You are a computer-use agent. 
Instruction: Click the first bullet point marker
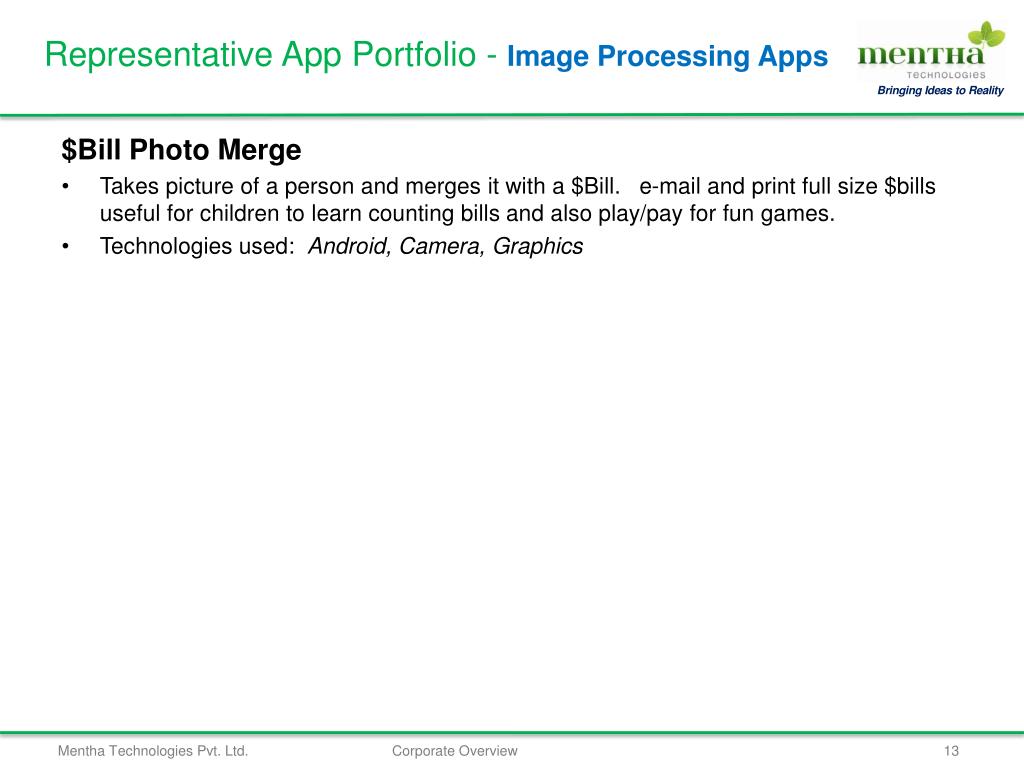(x=66, y=187)
